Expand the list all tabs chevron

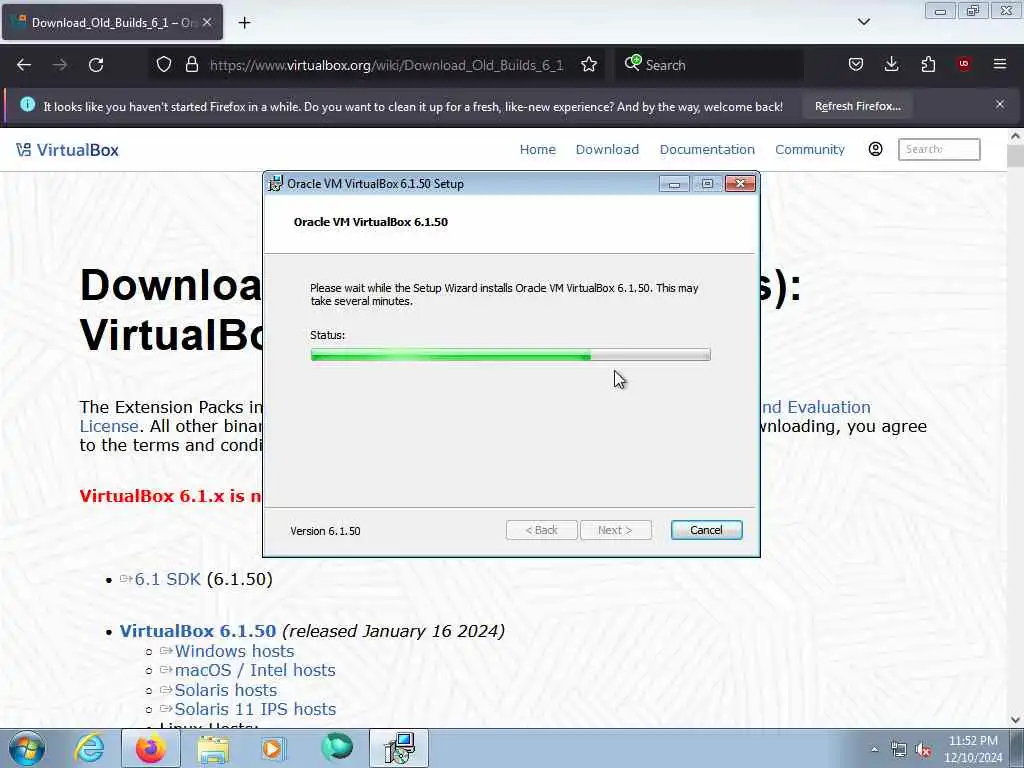(863, 22)
